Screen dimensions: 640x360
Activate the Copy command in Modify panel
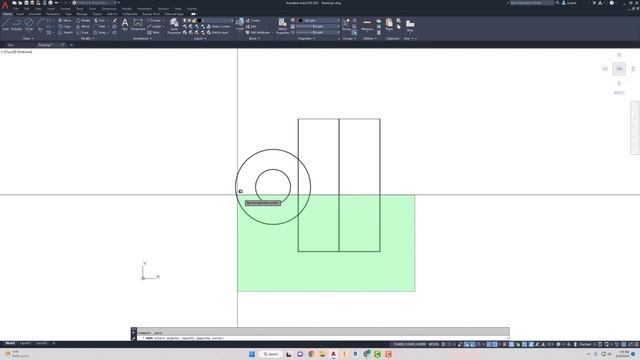coord(64,27)
